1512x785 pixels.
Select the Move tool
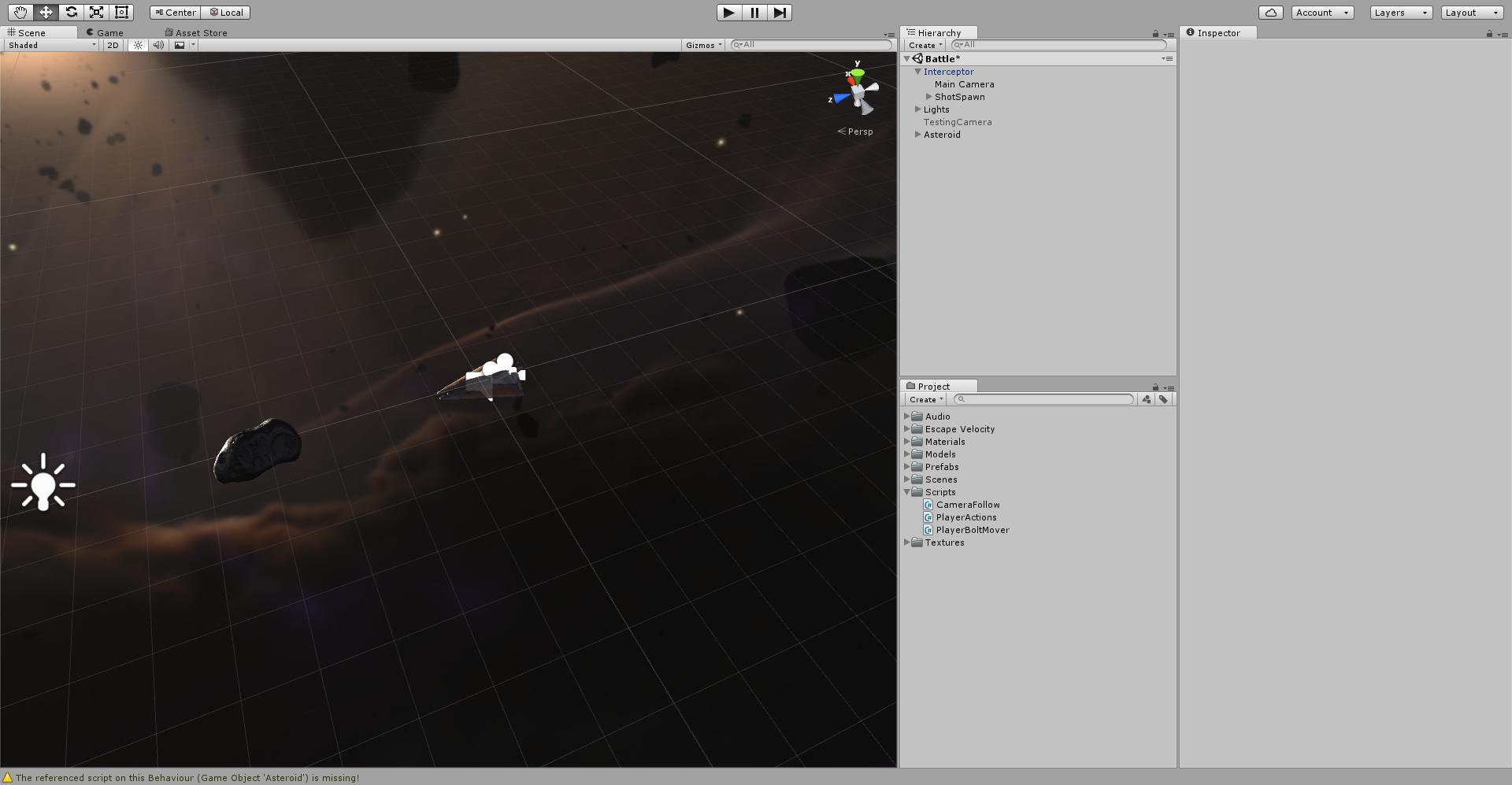click(46, 12)
